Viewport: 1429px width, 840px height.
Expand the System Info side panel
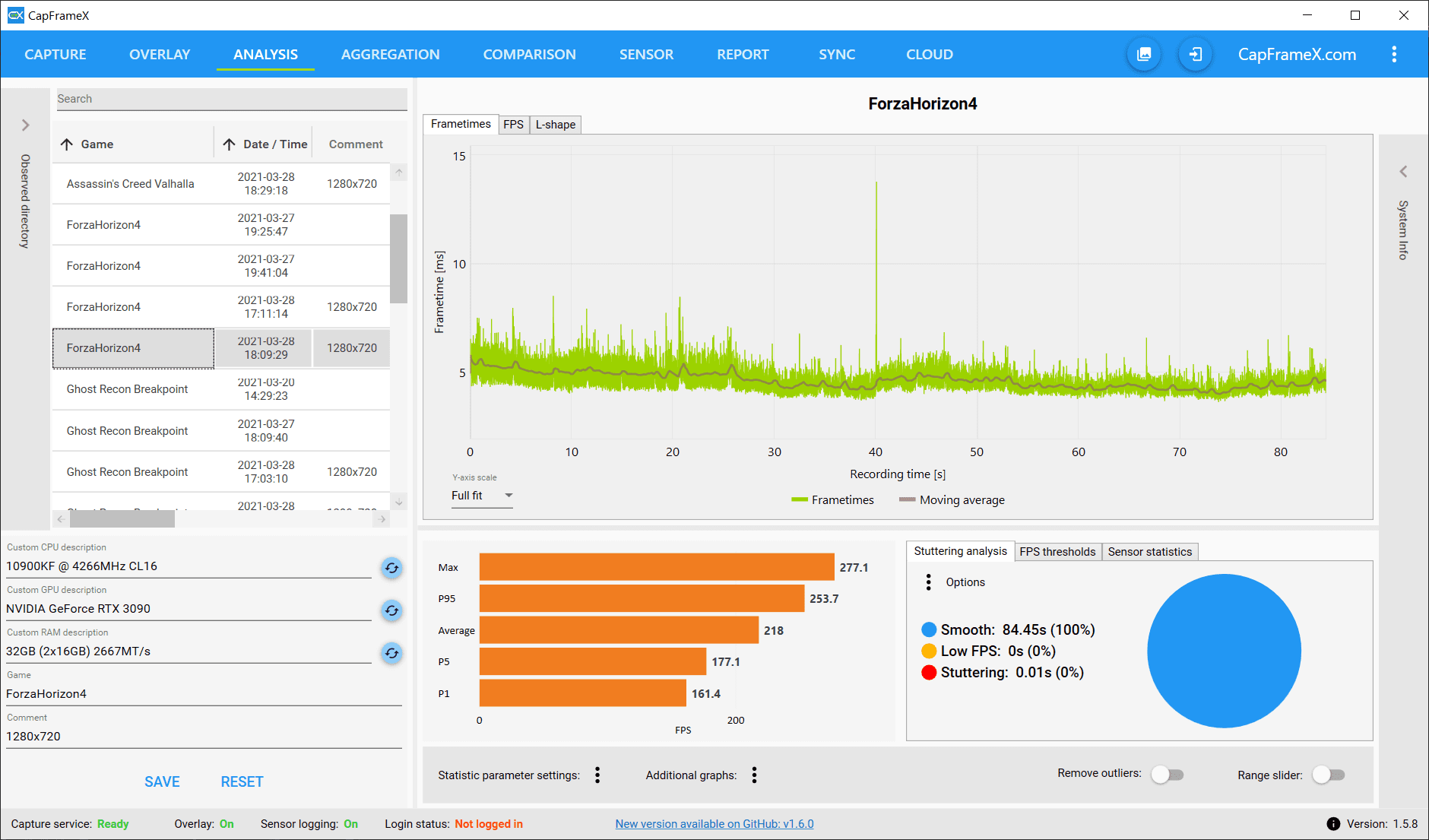(x=1403, y=172)
